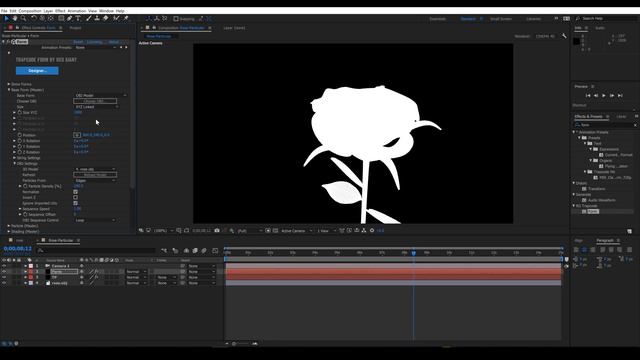Click the Reset link for the Form effect
640x360 pixels.
click(x=78, y=42)
